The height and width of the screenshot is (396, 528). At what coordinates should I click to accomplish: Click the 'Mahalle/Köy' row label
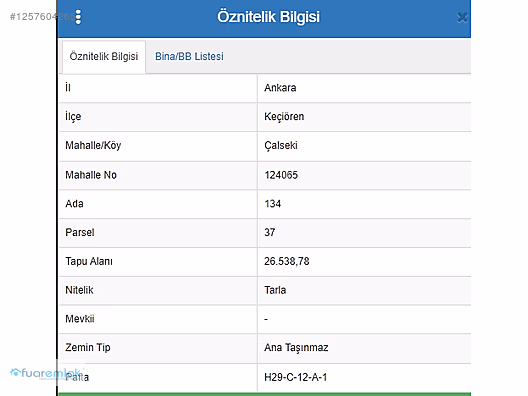tap(93, 145)
